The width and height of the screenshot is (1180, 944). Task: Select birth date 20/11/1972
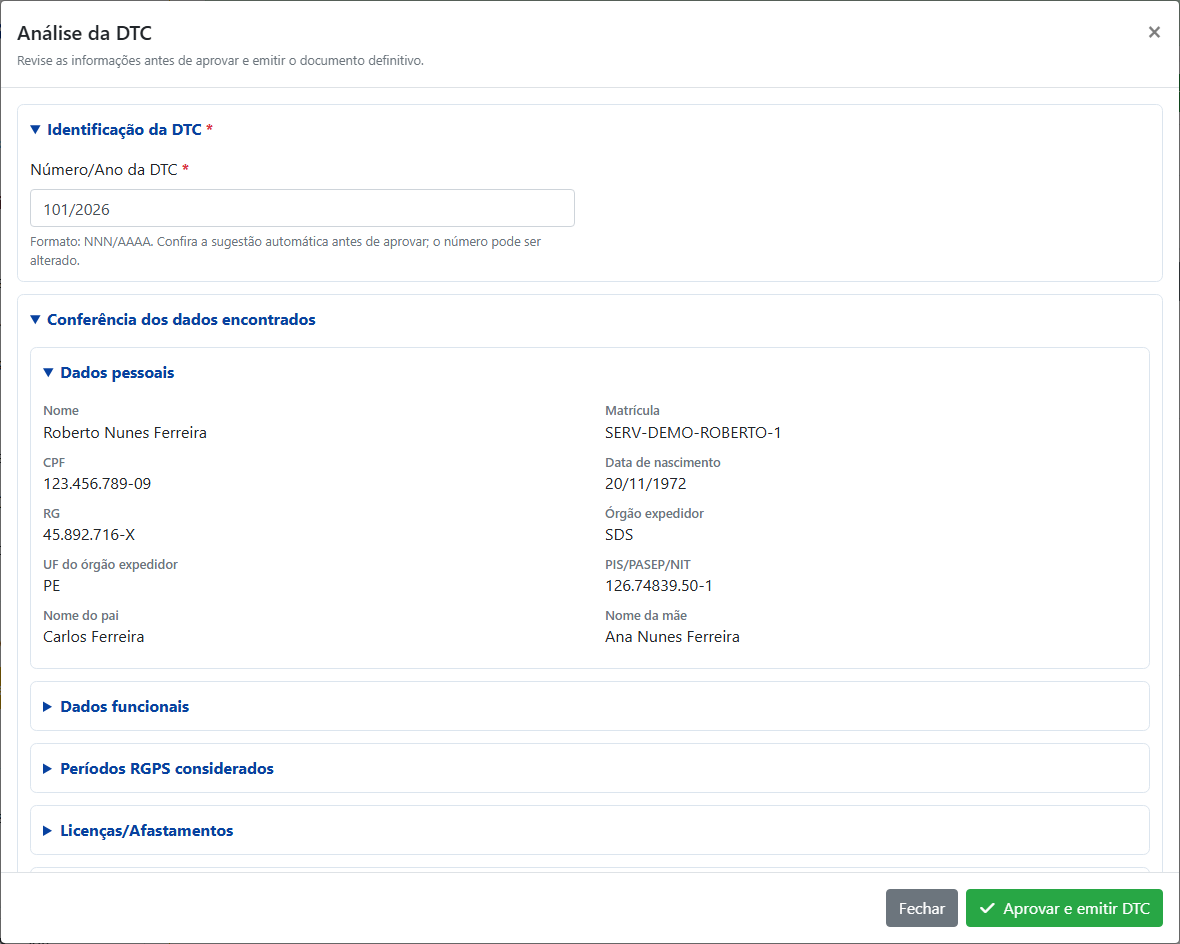pos(646,484)
